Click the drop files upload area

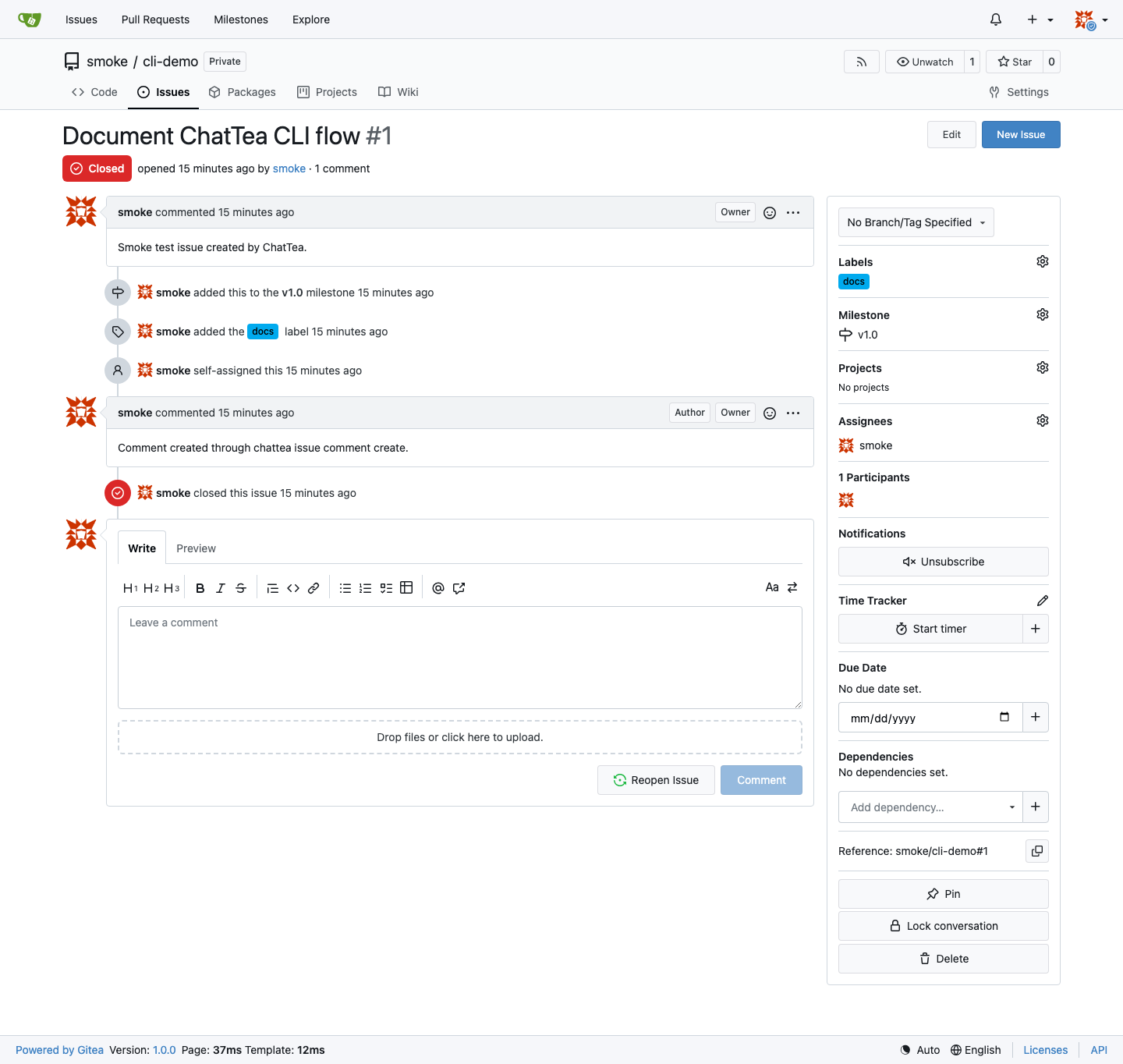tap(460, 737)
